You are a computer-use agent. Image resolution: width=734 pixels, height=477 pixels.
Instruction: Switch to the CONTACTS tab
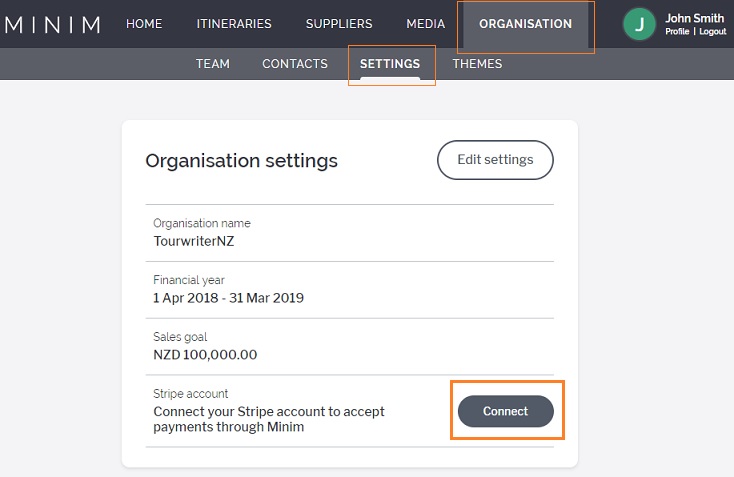pos(295,64)
